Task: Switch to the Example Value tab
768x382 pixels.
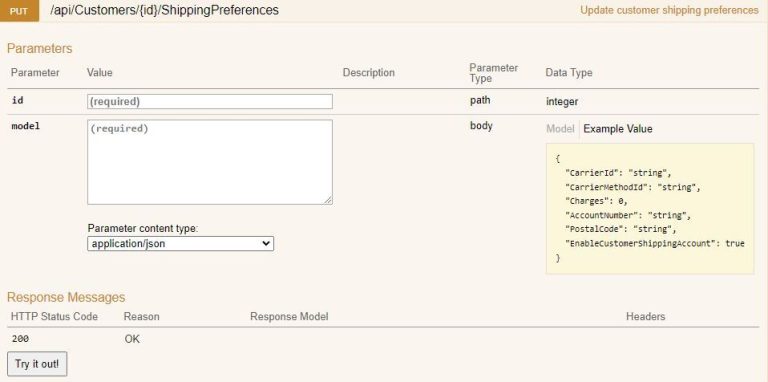Action: (x=618, y=129)
